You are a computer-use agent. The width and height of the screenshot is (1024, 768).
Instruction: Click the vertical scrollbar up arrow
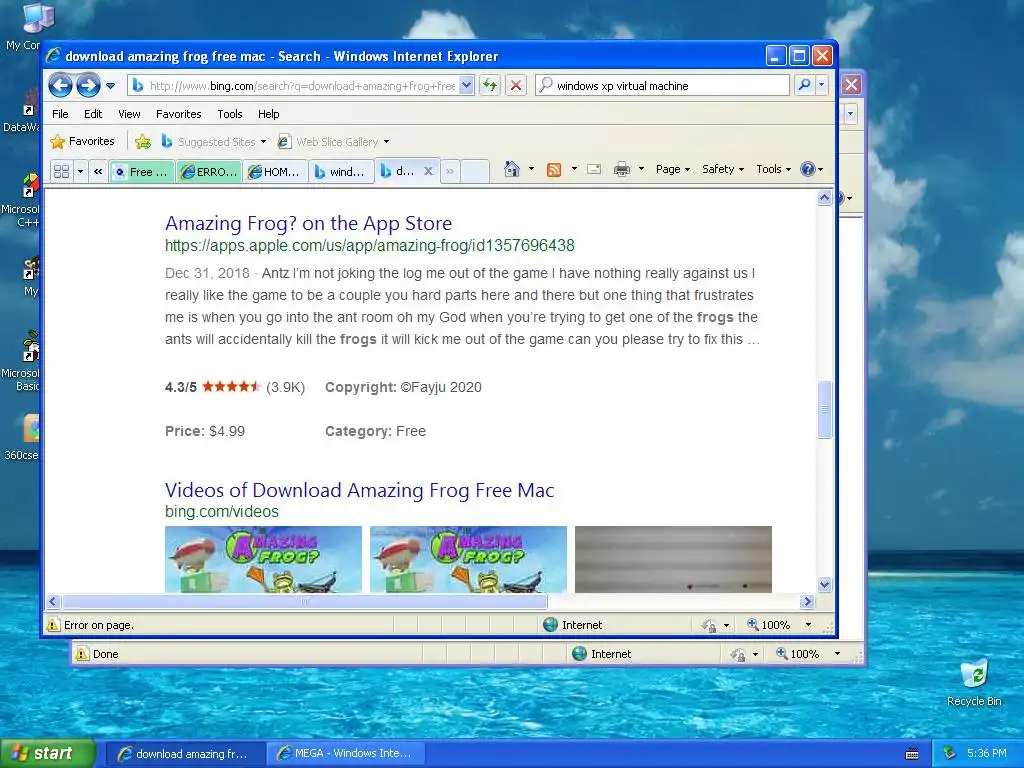(824, 197)
